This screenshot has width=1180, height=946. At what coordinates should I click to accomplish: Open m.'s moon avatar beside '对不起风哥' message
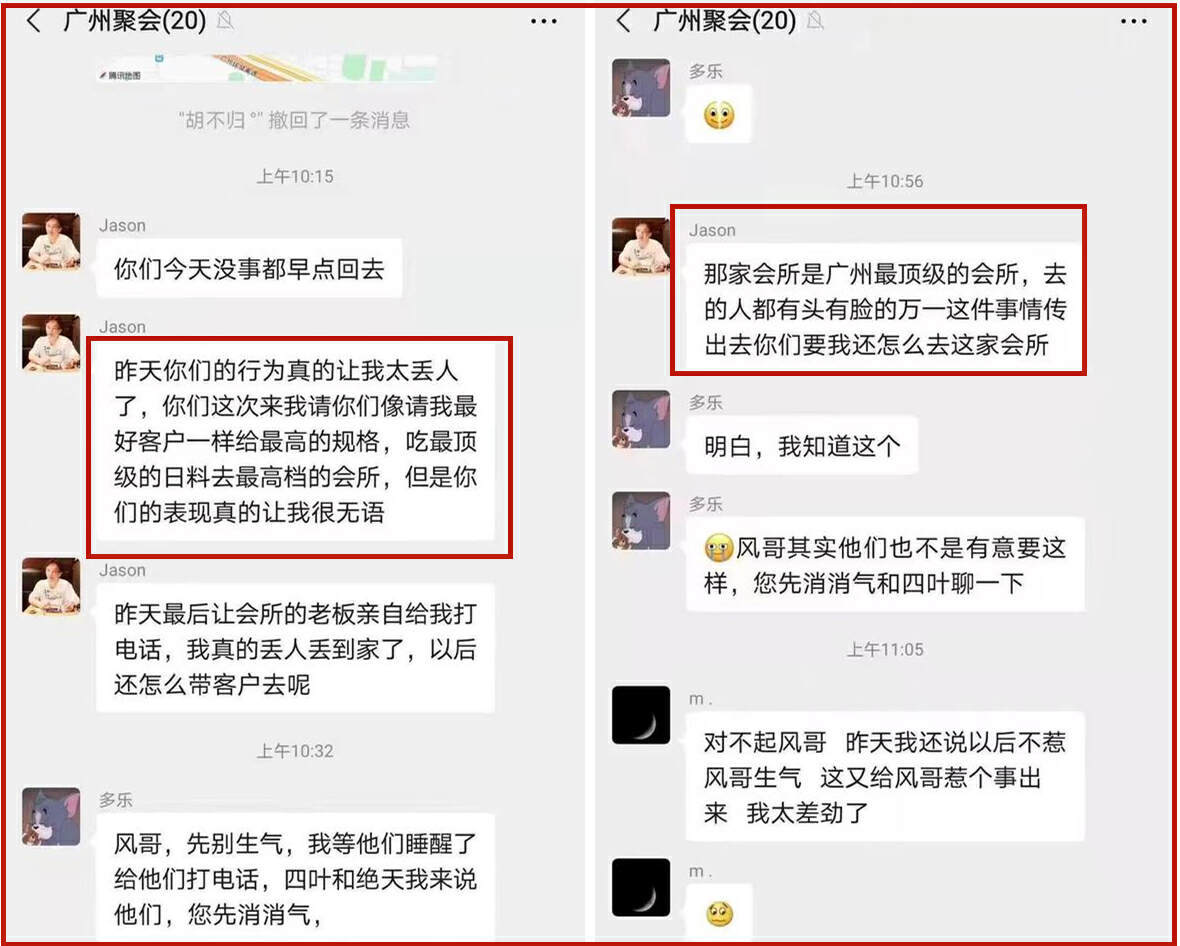[641, 715]
